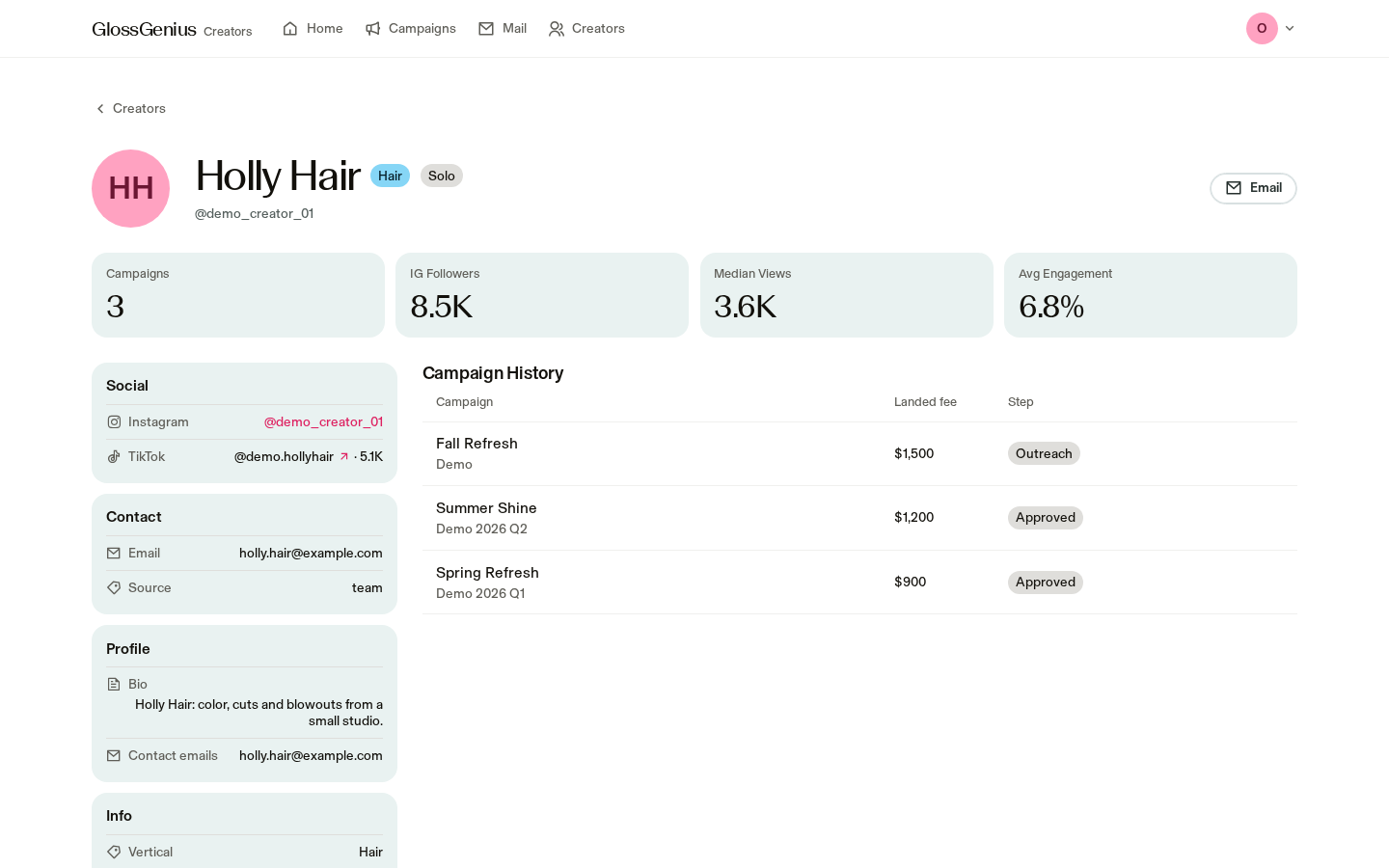The height and width of the screenshot is (868, 1389).
Task: Click the Instagram icon in Social card
Action: 114,422
